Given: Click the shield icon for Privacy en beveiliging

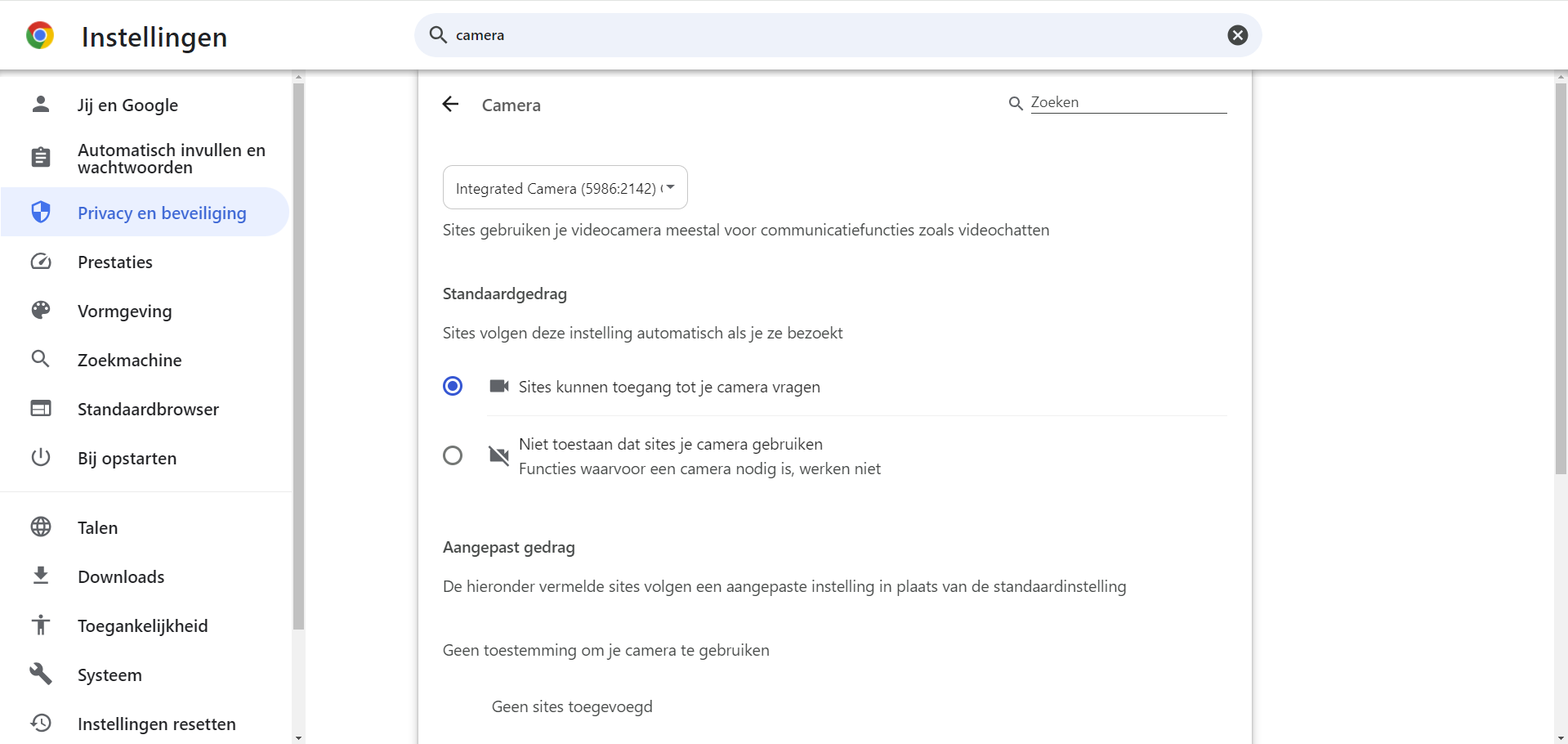Looking at the screenshot, I should point(41,213).
